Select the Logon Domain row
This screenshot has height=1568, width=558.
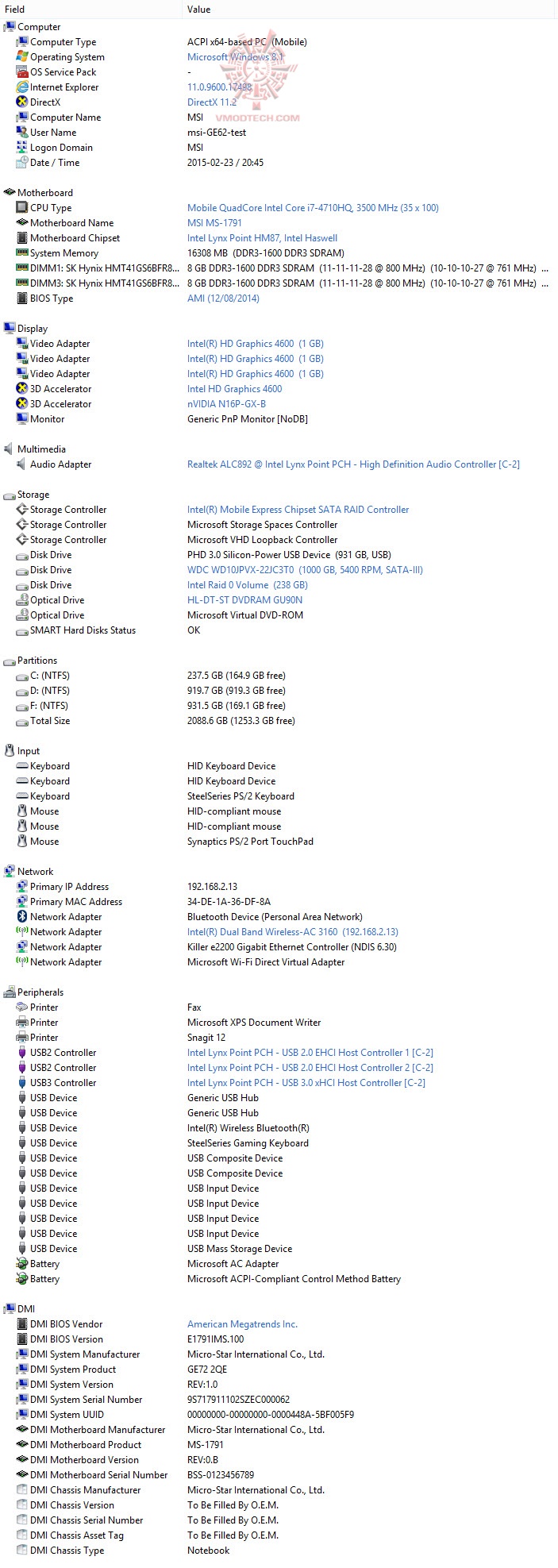279,148
